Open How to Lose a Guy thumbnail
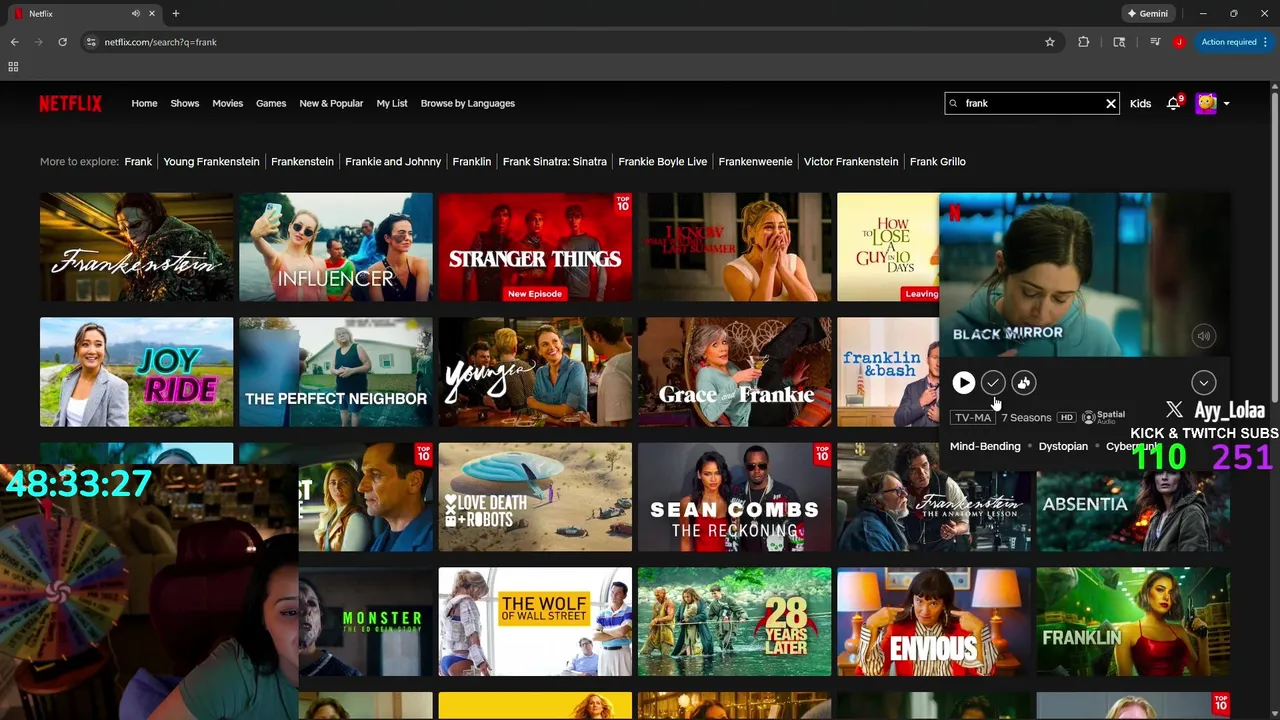Screen dimensions: 1280x720 click(x=888, y=247)
